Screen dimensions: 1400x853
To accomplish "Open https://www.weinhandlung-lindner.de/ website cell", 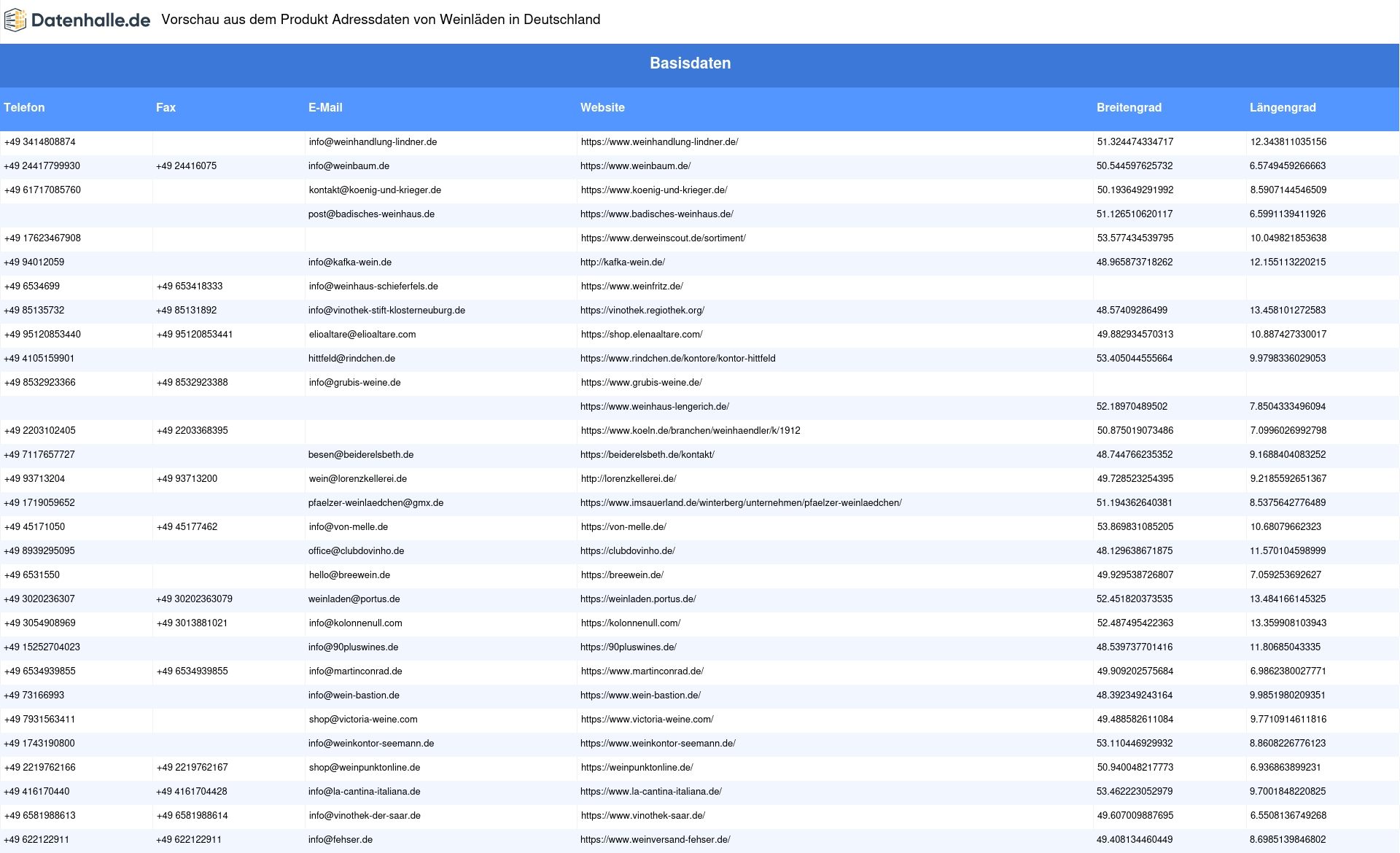I will [660, 142].
